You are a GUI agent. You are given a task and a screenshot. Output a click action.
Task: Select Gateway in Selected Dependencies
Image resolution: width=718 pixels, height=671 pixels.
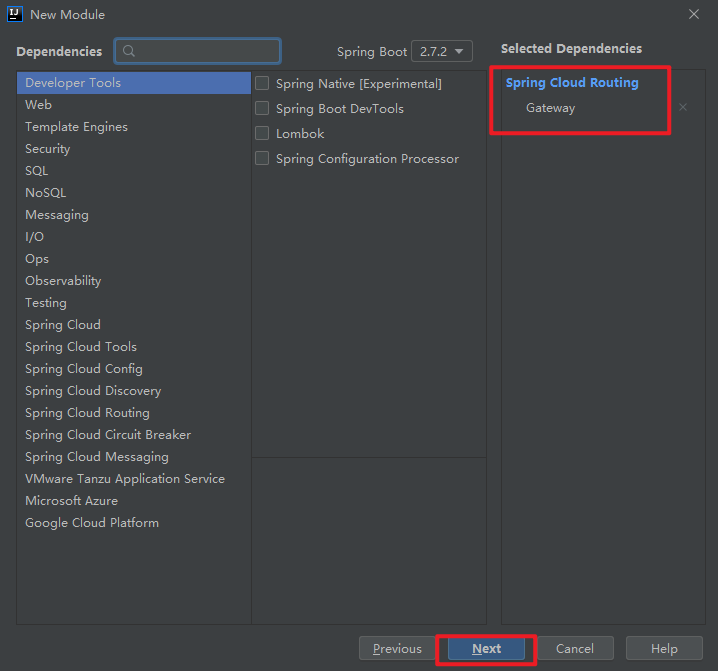coord(551,108)
